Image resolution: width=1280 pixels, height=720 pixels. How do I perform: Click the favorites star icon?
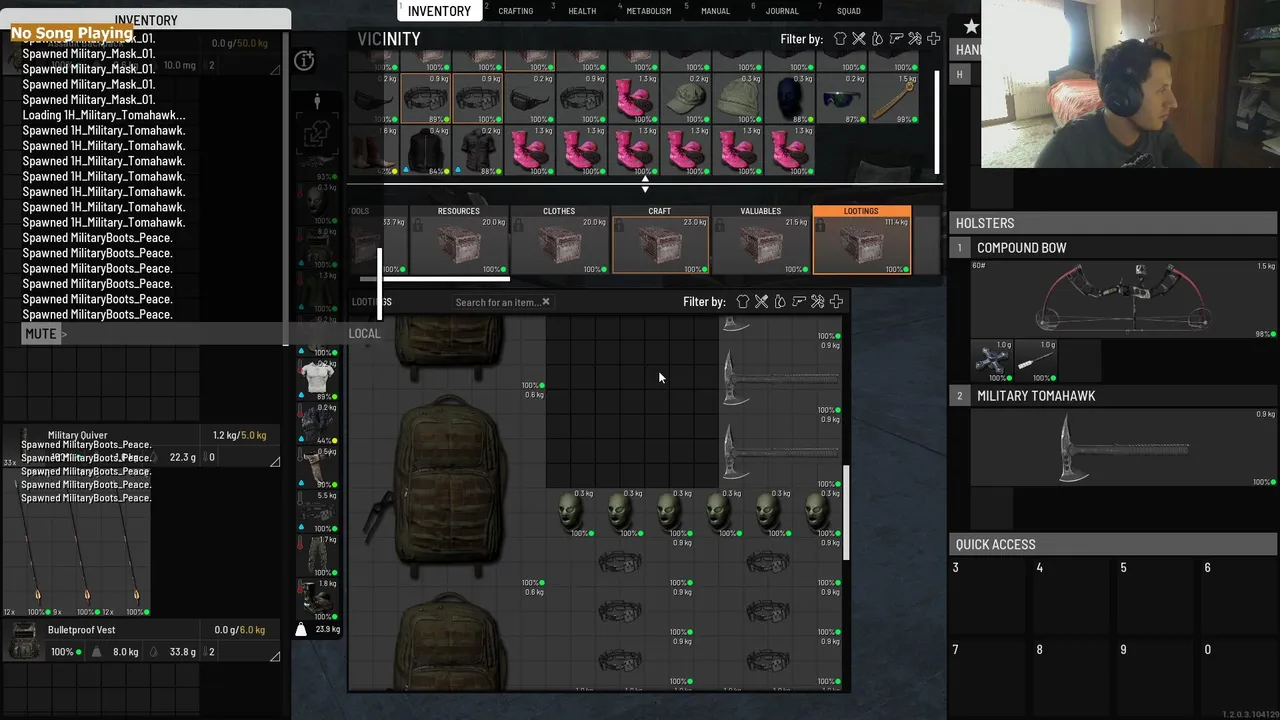[x=970, y=27]
